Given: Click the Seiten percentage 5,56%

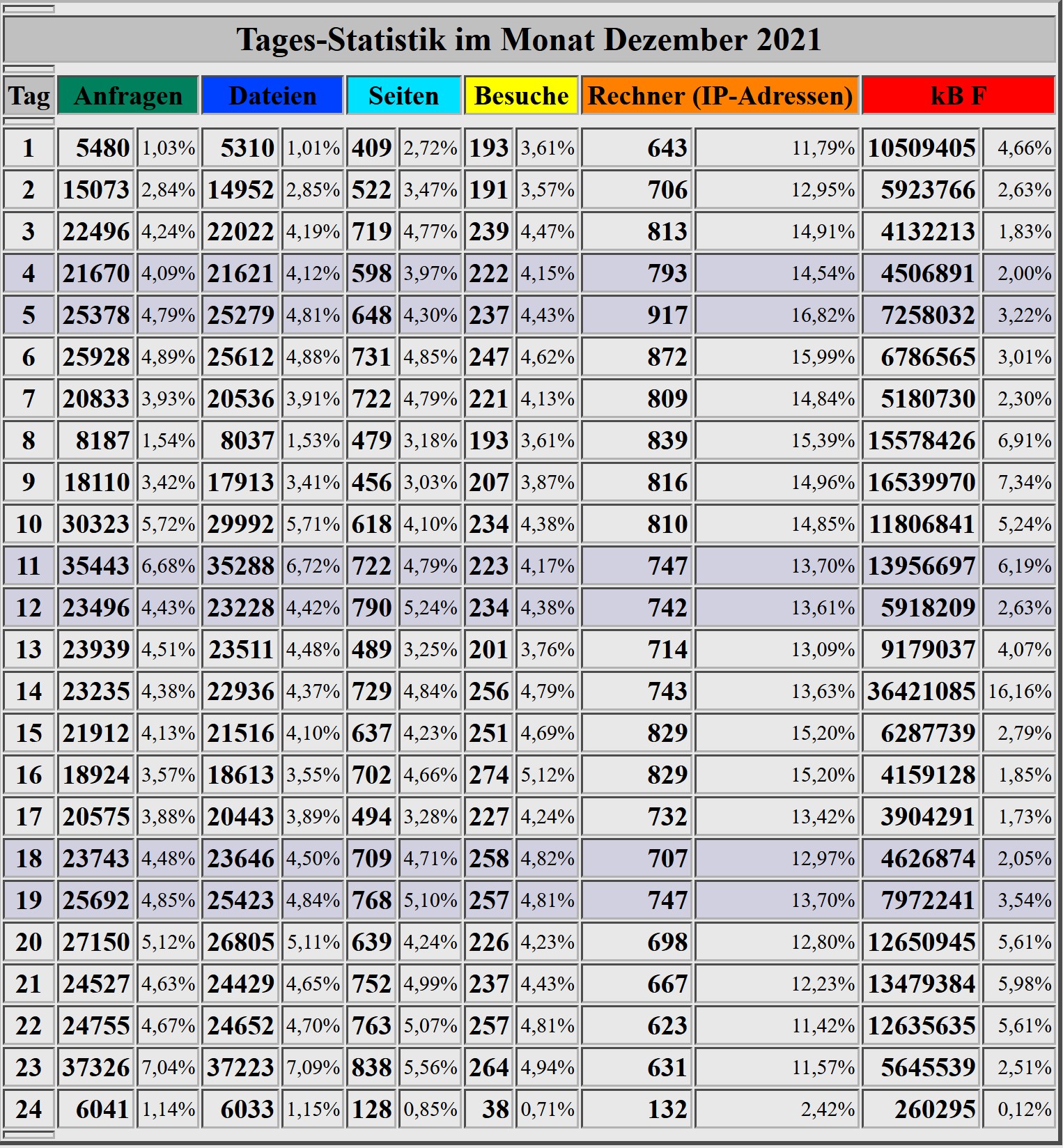Looking at the screenshot, I should [x=430, y=1067].
